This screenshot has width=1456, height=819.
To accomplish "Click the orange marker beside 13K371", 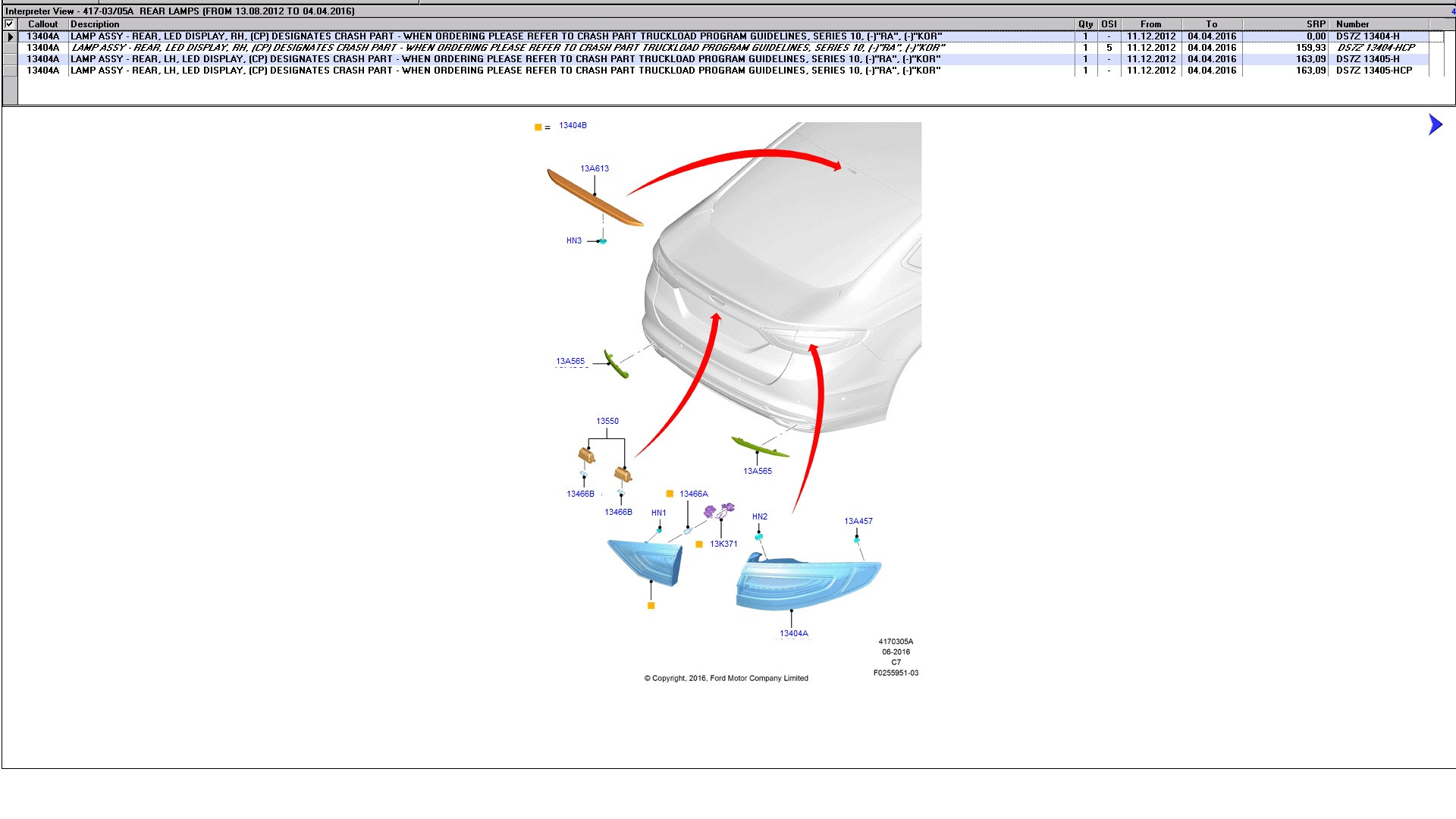I will pyautogui.click(x=698, y=544).
